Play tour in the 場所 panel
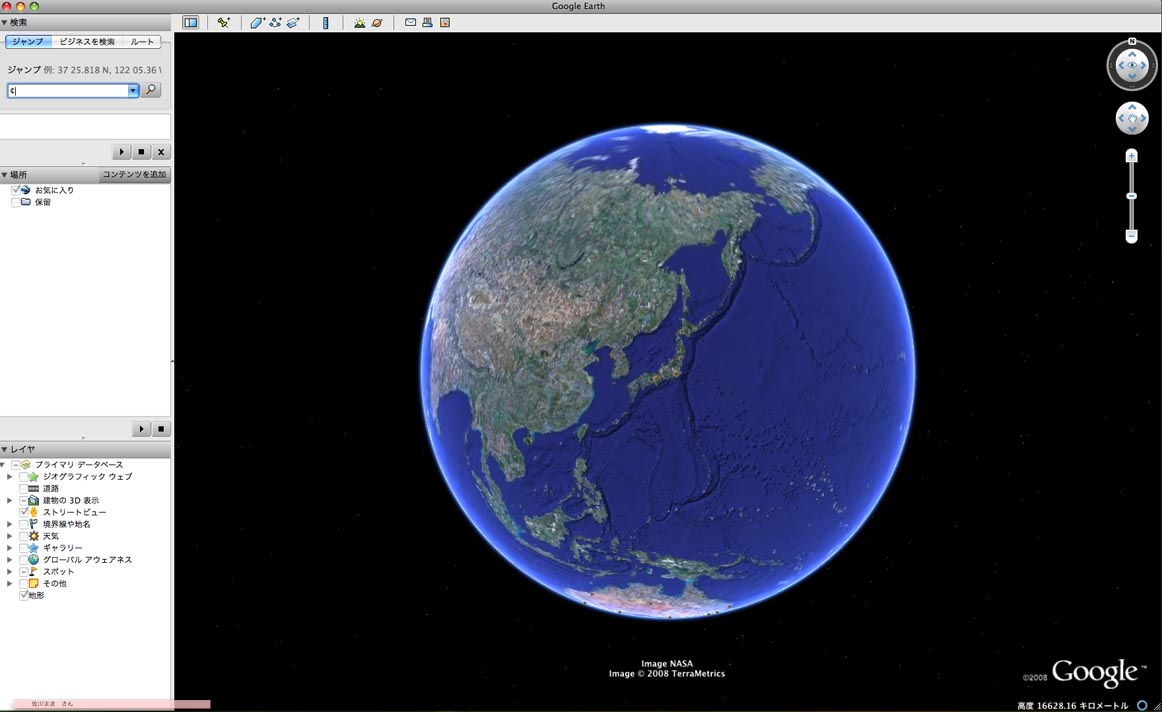This screenshot has height=712, width=1162. click(141, 429)
